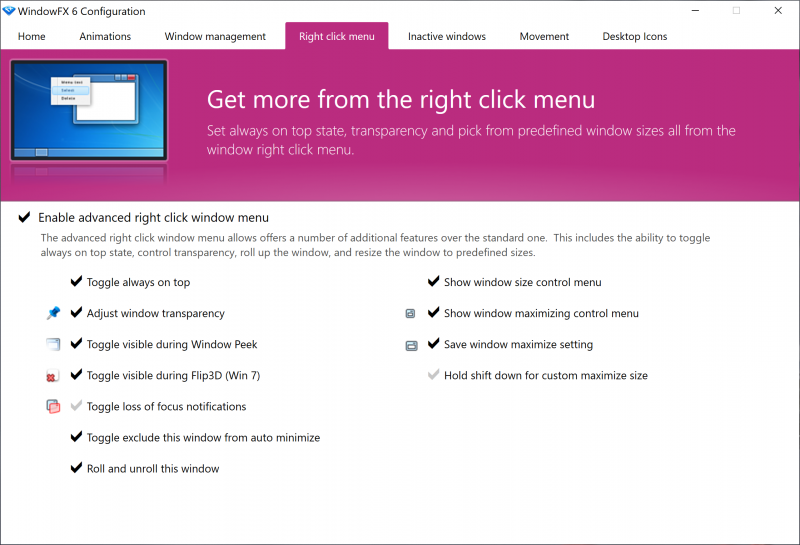The width and height of the screenshot is (800, 545).
Task: Uncheck Toggle always on top
Action: 76,282
